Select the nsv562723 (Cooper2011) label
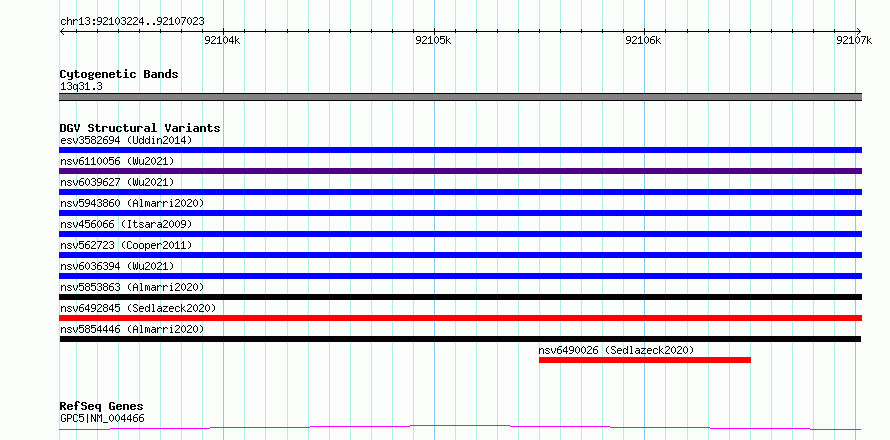The image size is (890, 440). click(x=126, y=245)
